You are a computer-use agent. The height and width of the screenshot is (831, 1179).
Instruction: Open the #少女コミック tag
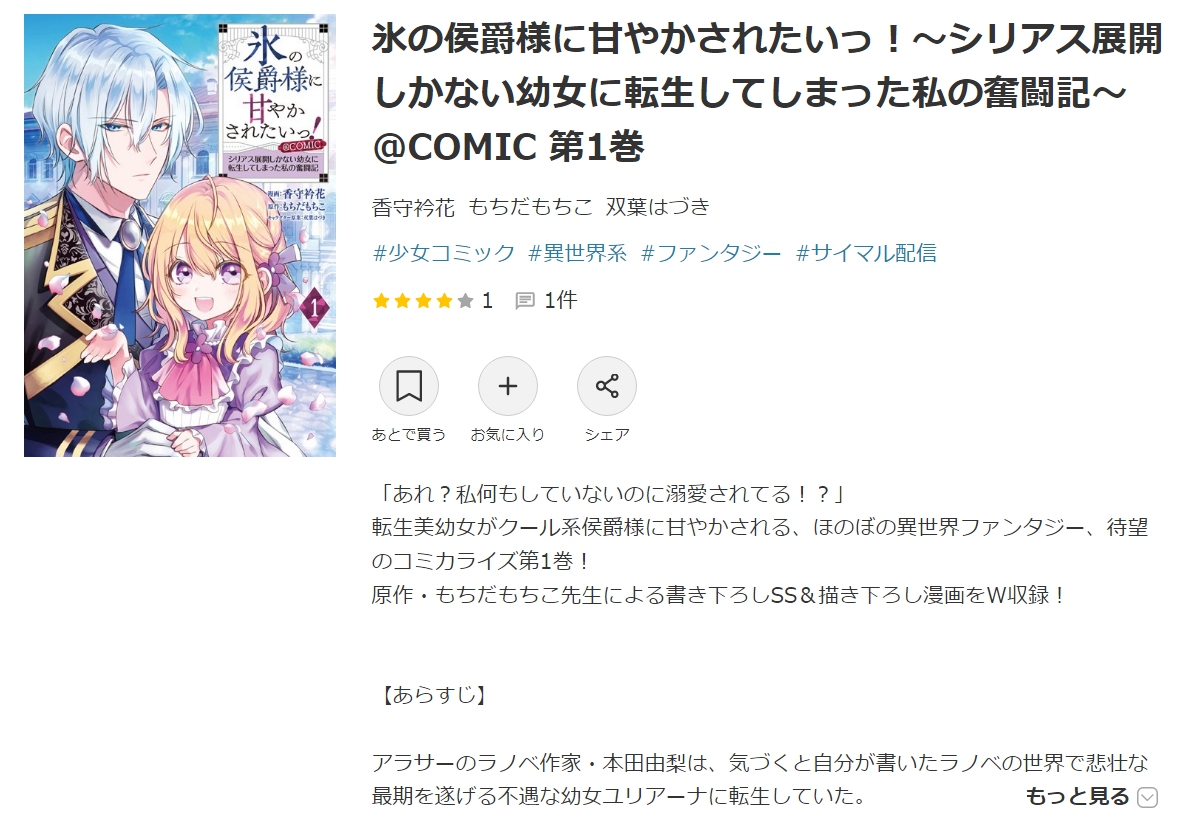(444, 253)
